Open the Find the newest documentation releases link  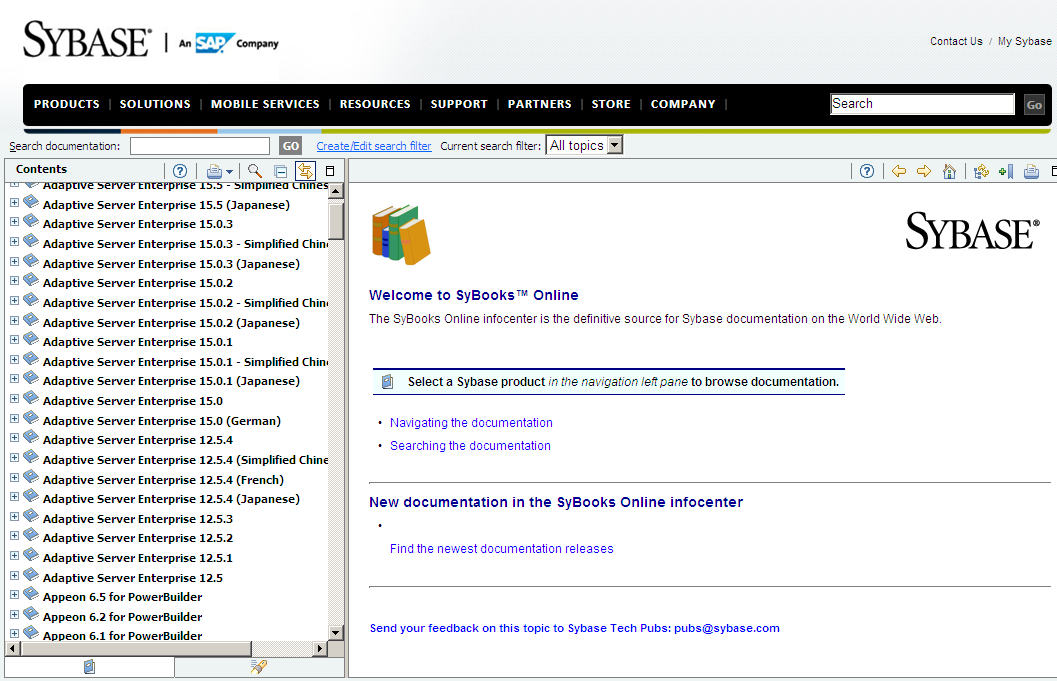502,549
